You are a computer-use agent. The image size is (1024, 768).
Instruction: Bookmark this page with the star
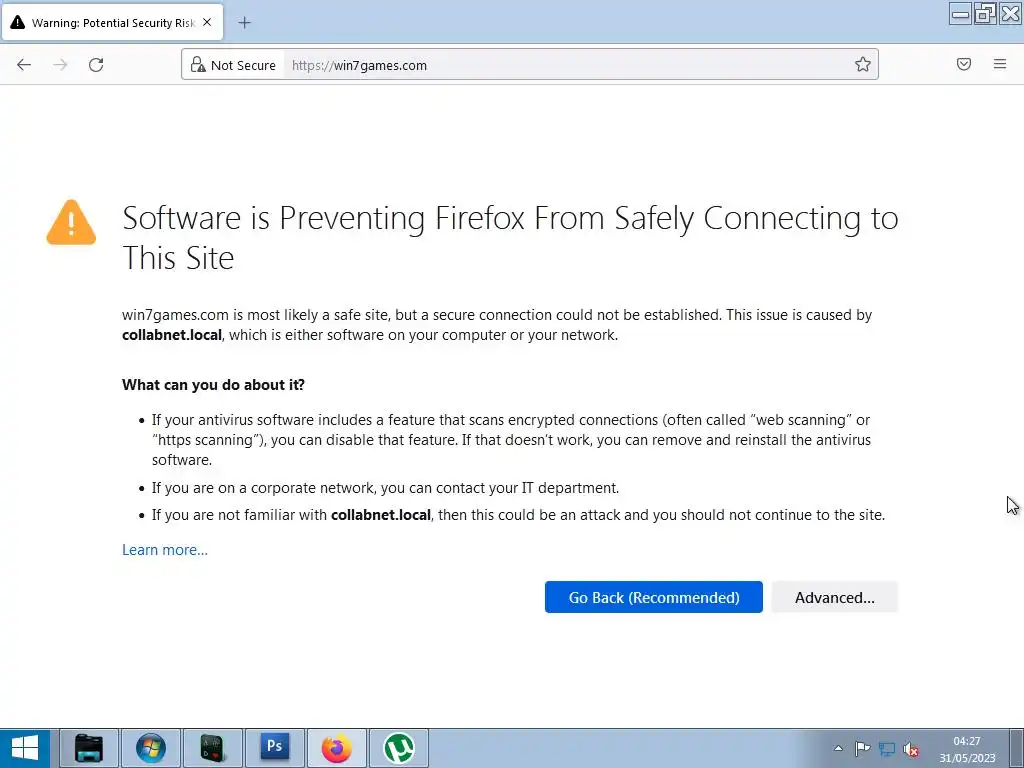tap(863, 64)
